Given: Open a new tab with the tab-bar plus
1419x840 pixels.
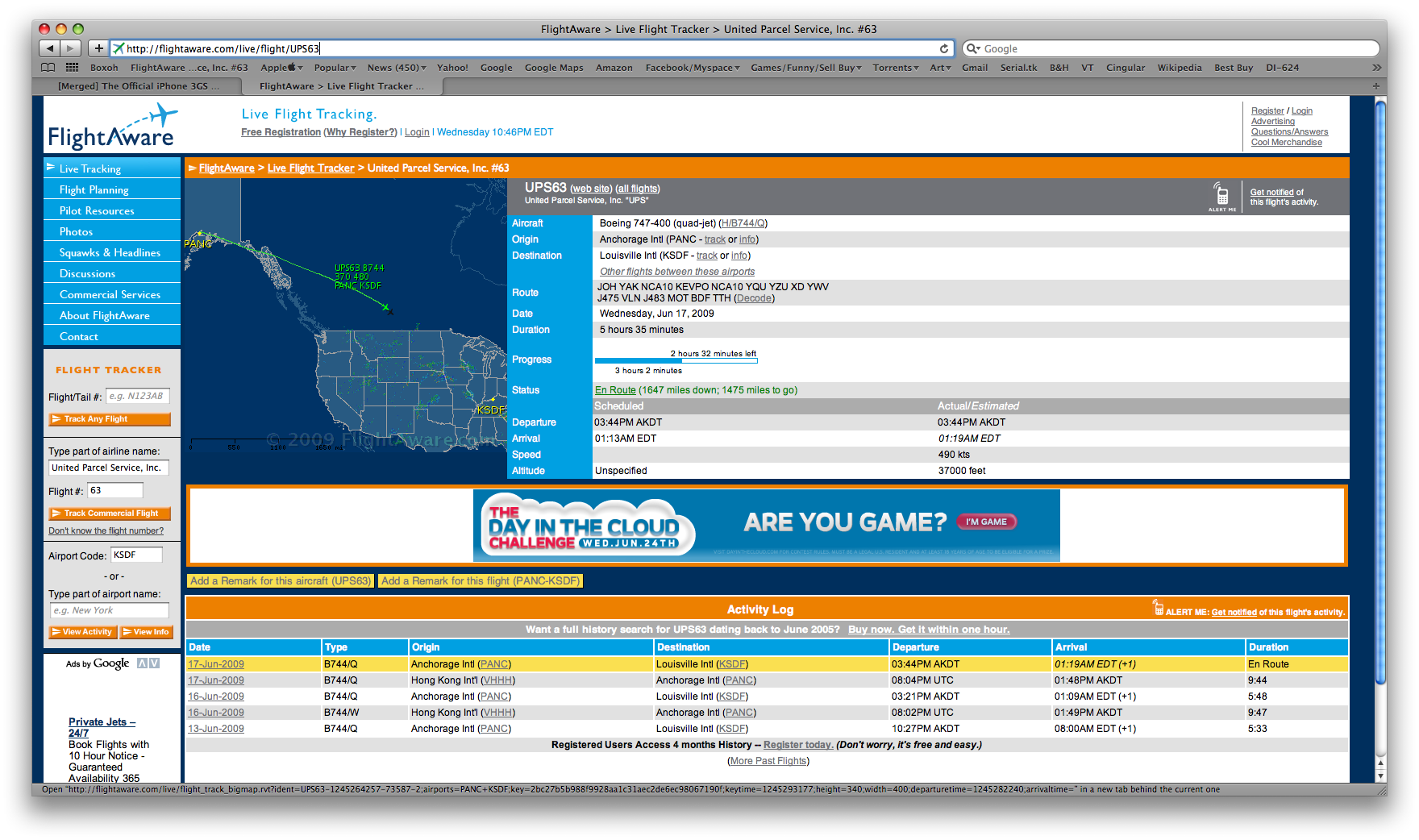Looking at the screenshot, I should 1375,86.
